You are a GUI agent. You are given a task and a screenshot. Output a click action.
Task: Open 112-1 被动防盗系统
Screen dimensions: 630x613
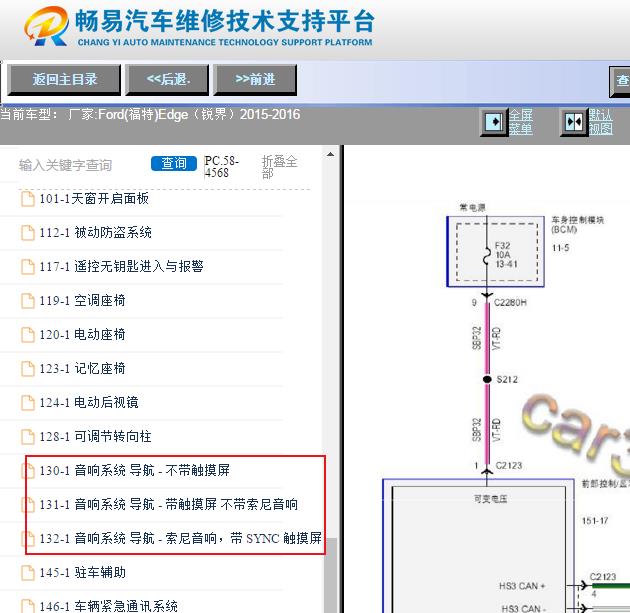point(96,233)
